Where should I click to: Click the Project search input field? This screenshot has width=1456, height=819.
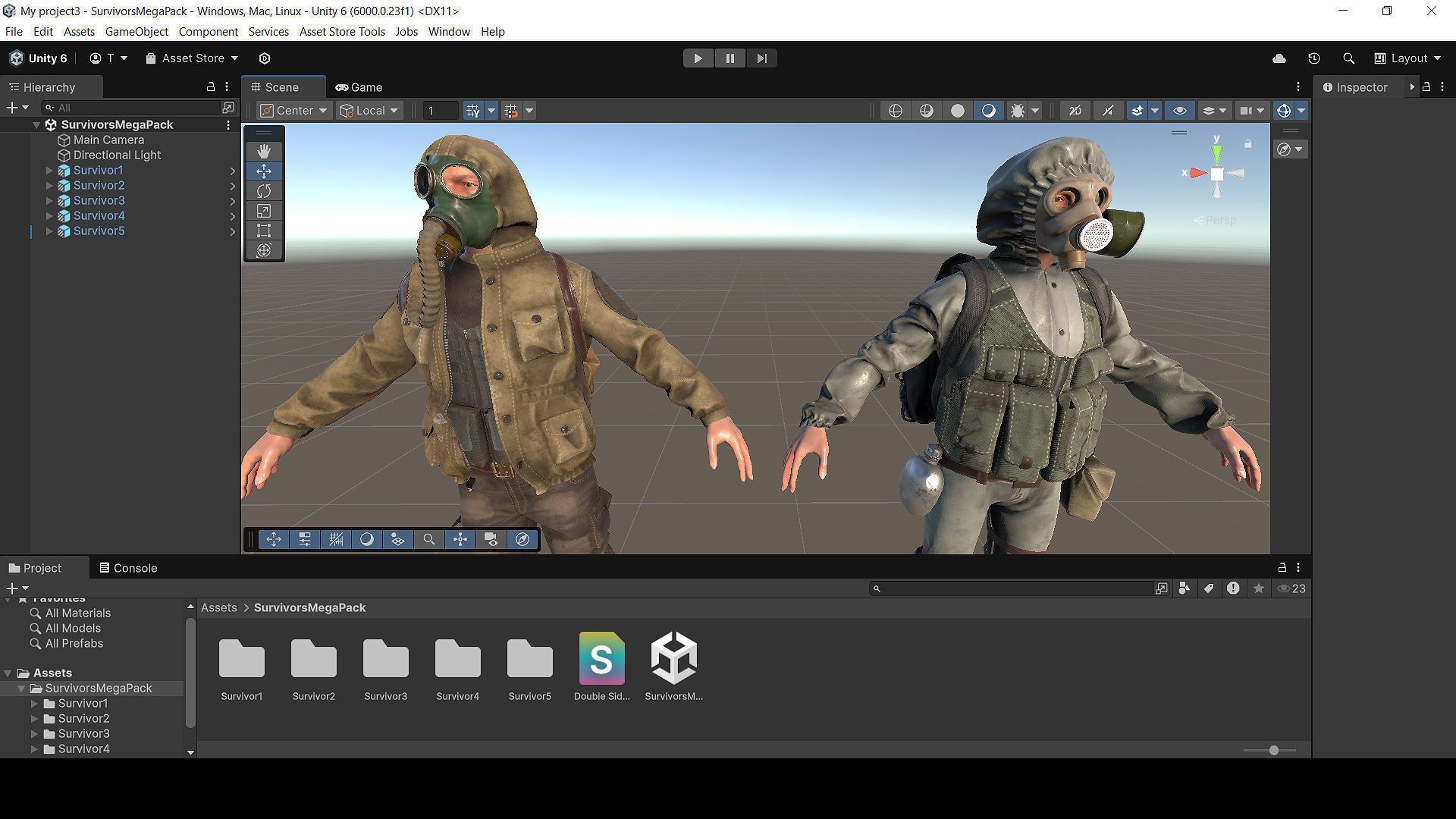1010,588
